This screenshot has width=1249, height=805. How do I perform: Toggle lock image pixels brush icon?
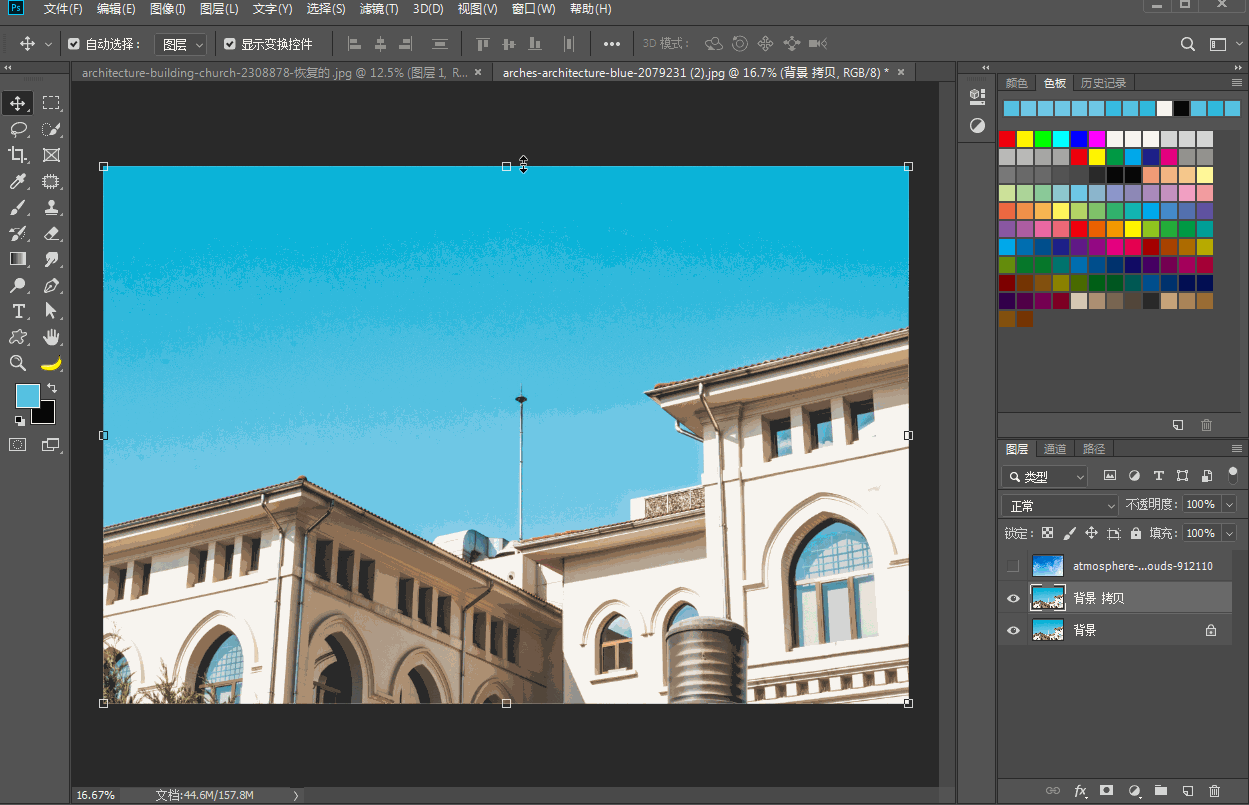pos(1069,533)
